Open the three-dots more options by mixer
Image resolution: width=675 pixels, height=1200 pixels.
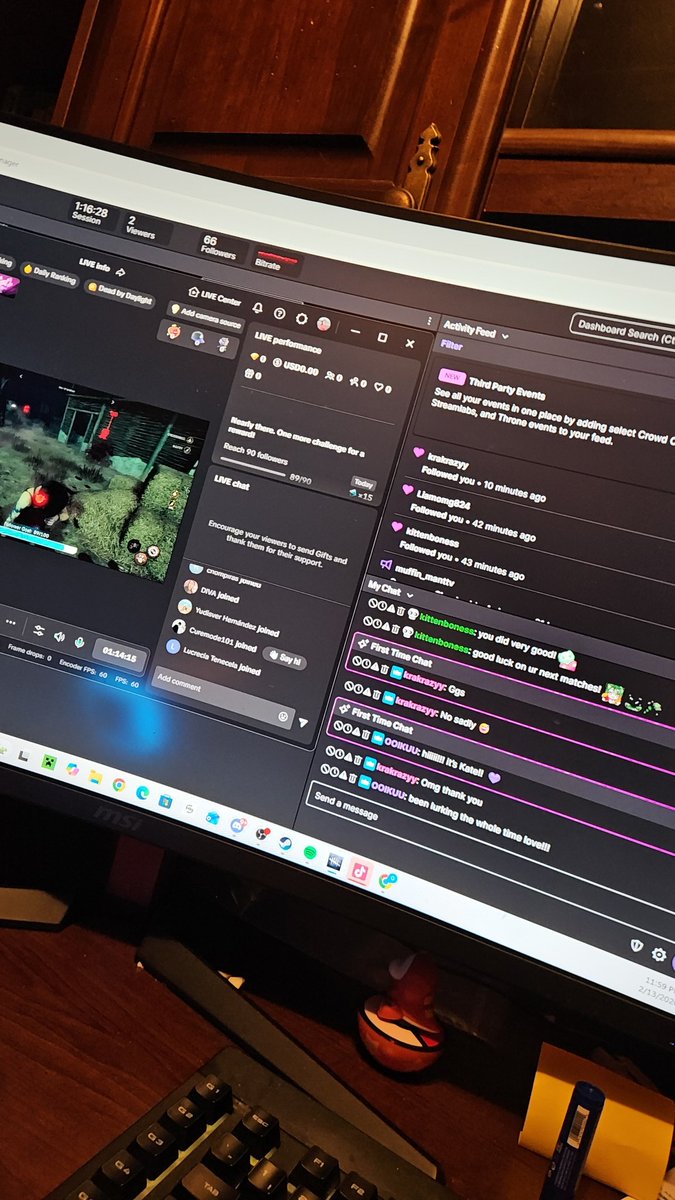11,622
